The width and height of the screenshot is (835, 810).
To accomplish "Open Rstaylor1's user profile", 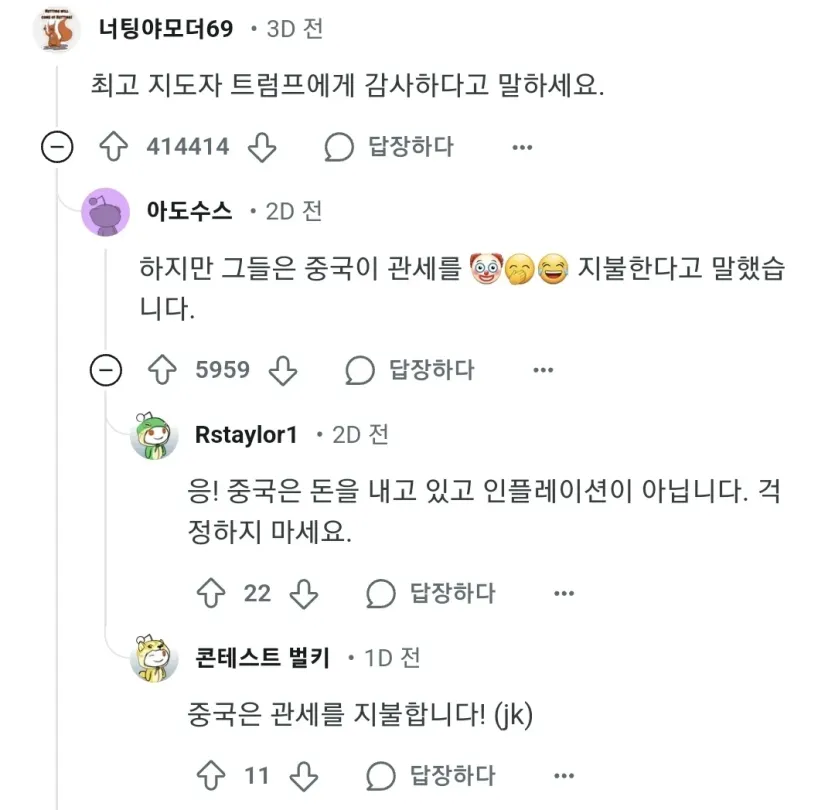I will point(246,435).
